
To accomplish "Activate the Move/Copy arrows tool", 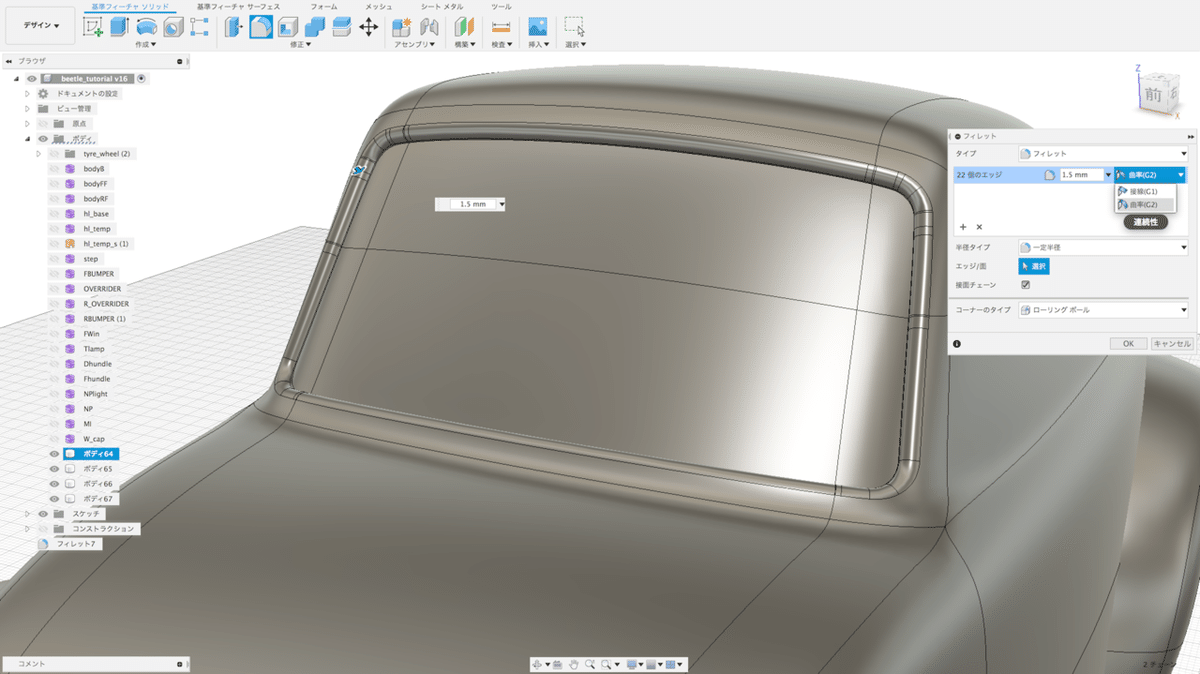I will tap(368, 28).
